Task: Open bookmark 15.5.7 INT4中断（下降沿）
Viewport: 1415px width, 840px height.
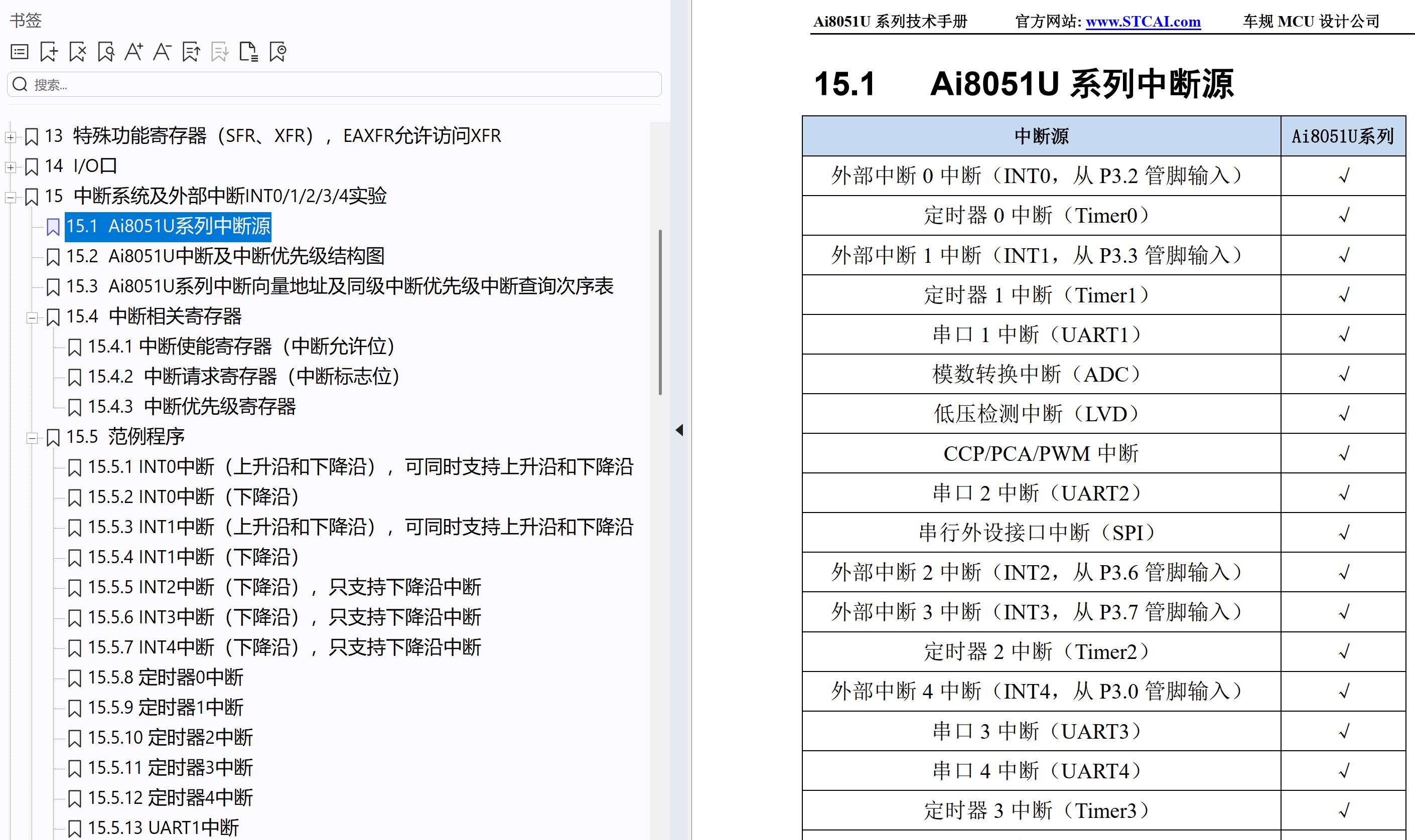Action: click(284, 647)
